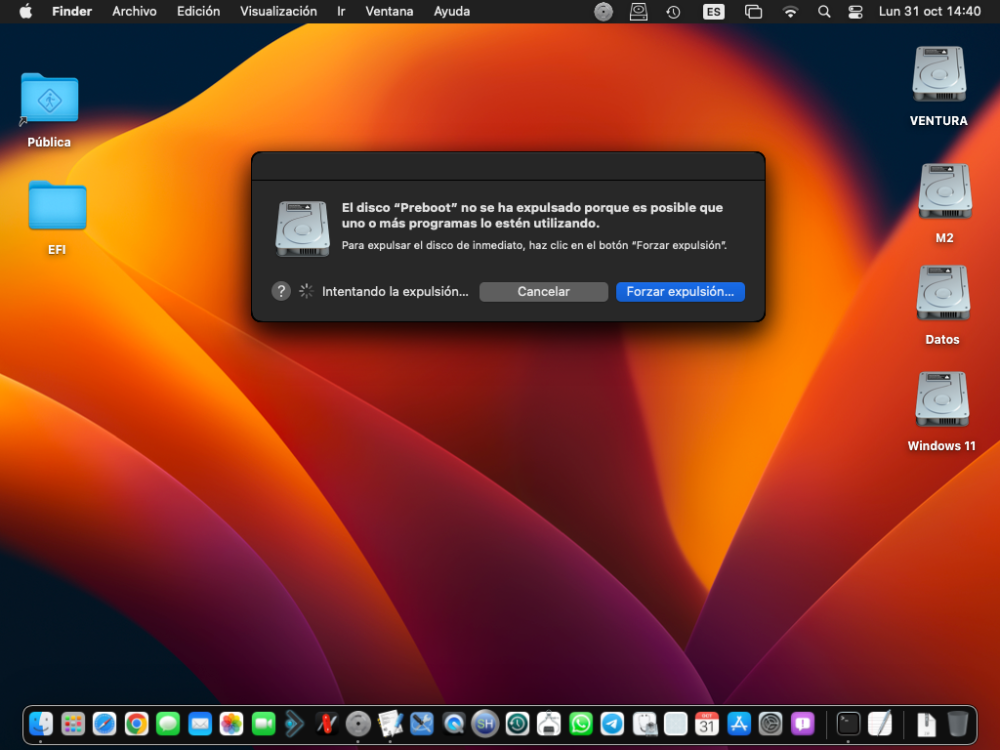This screenshot has width=1000, height=750.
Task: Open the zip archive in the Dock
Action: (x=926, y=724)
